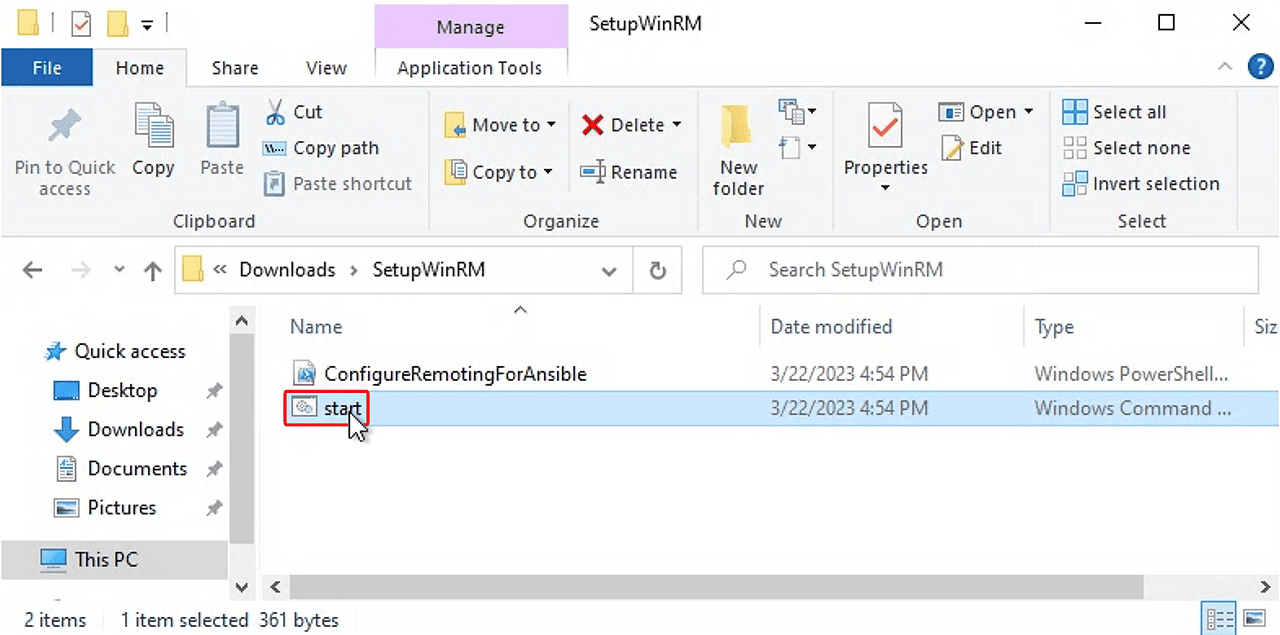Create a New folder from ribbon
Image resolution: width=1280 pixels, height=635 pixels.
(x=738, y=150)
